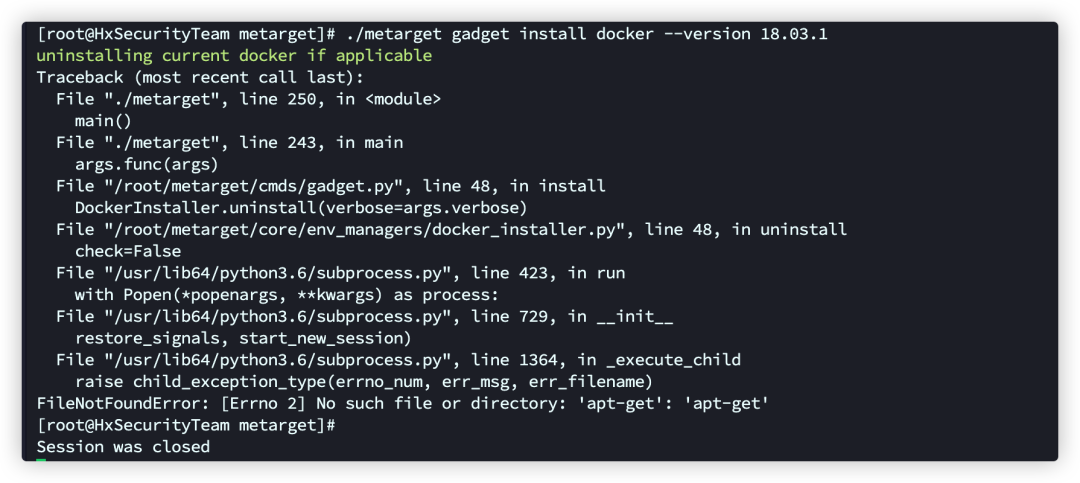Viewport: 1080px width, 483px height.
Task: Click the '_execute_child' line 1364 entry
Action: point(398,360)
